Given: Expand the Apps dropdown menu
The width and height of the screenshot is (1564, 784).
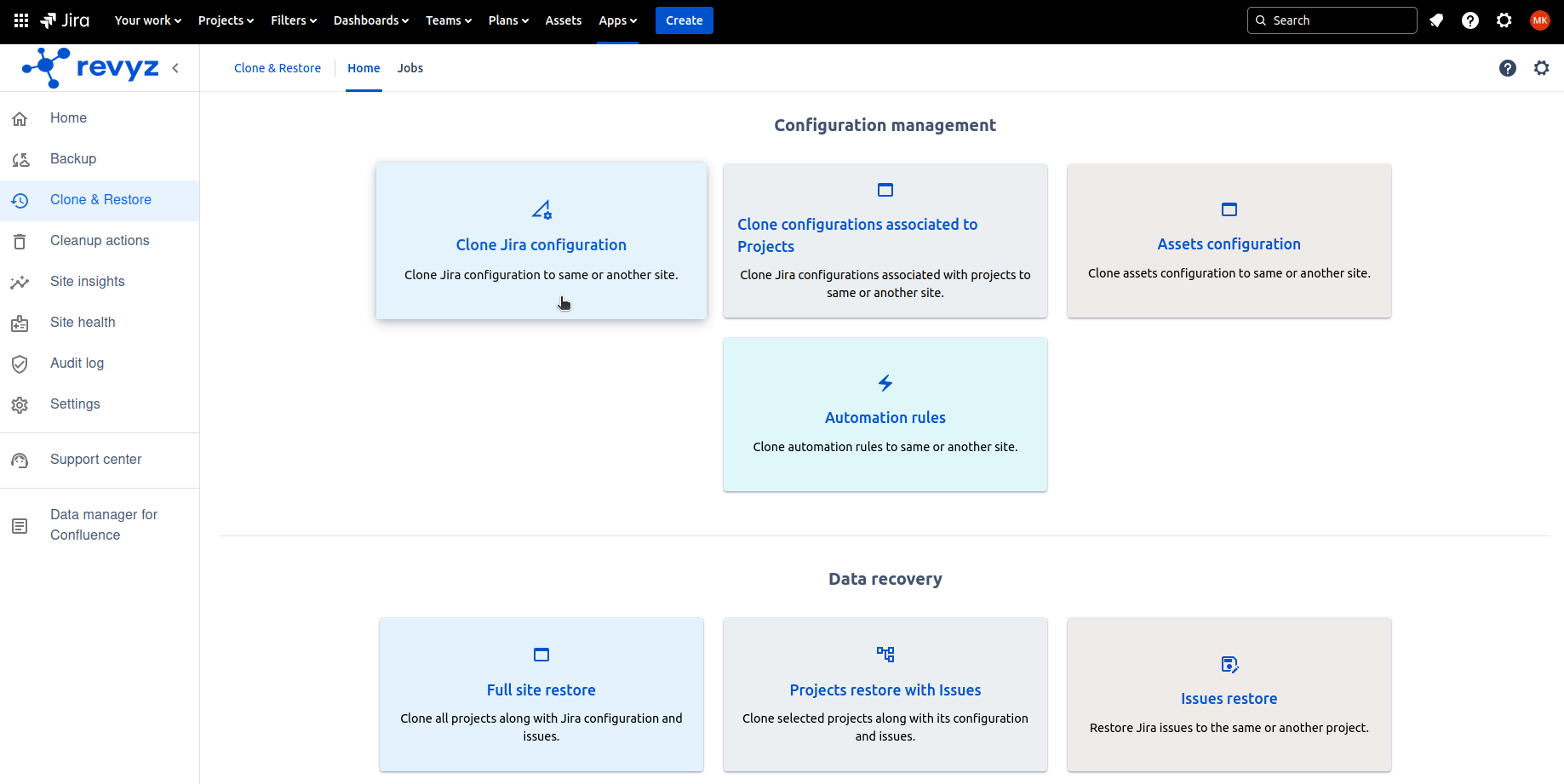Looking at the screenshot, I should point(617,20).
